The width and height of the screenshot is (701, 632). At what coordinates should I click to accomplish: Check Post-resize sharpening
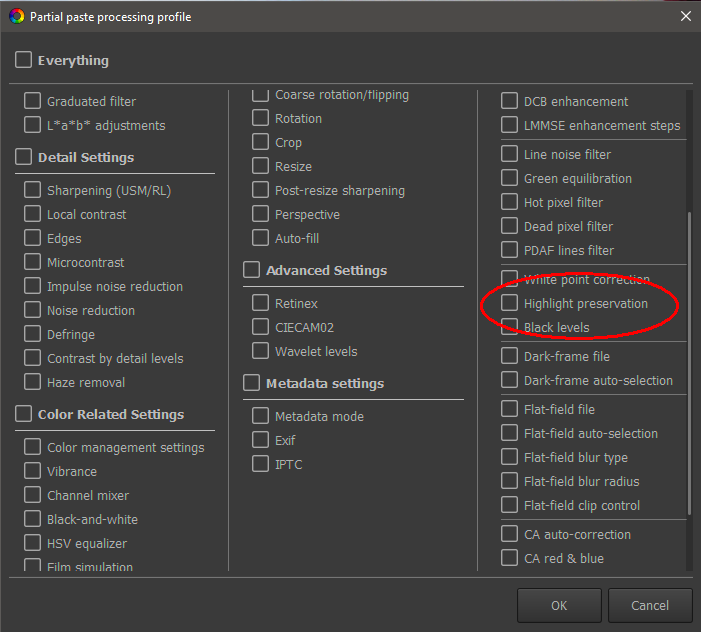[260, 190]
